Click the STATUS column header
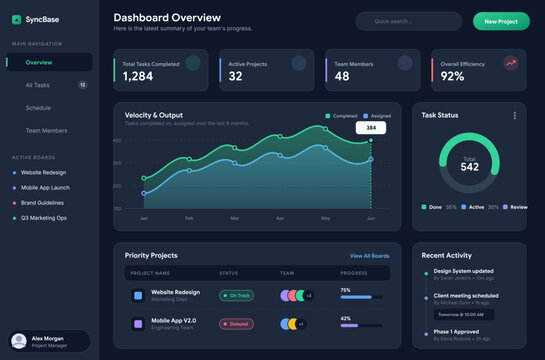The height and width of the screenshot is (360, 545). click(x=229, y=273)
